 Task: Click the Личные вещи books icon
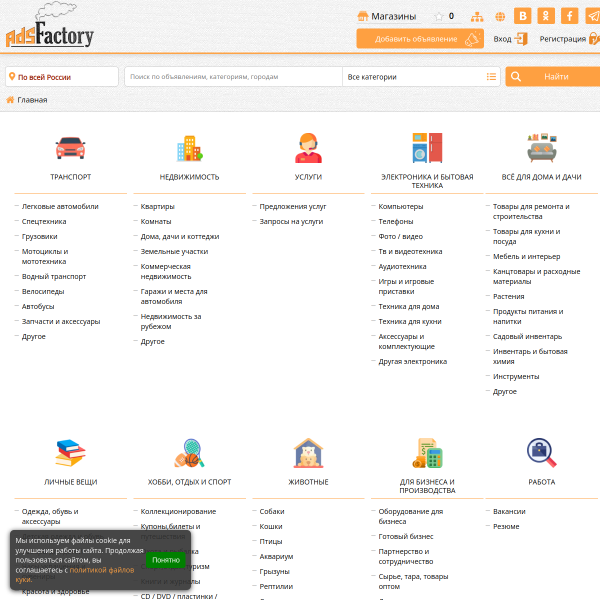click(x=70, y=453)
